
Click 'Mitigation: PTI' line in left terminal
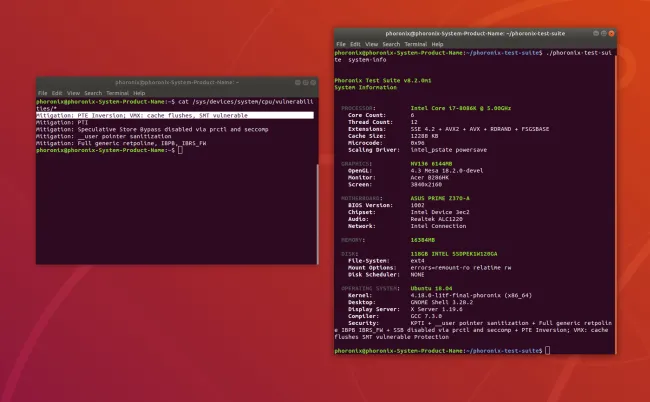pos(62,123)
